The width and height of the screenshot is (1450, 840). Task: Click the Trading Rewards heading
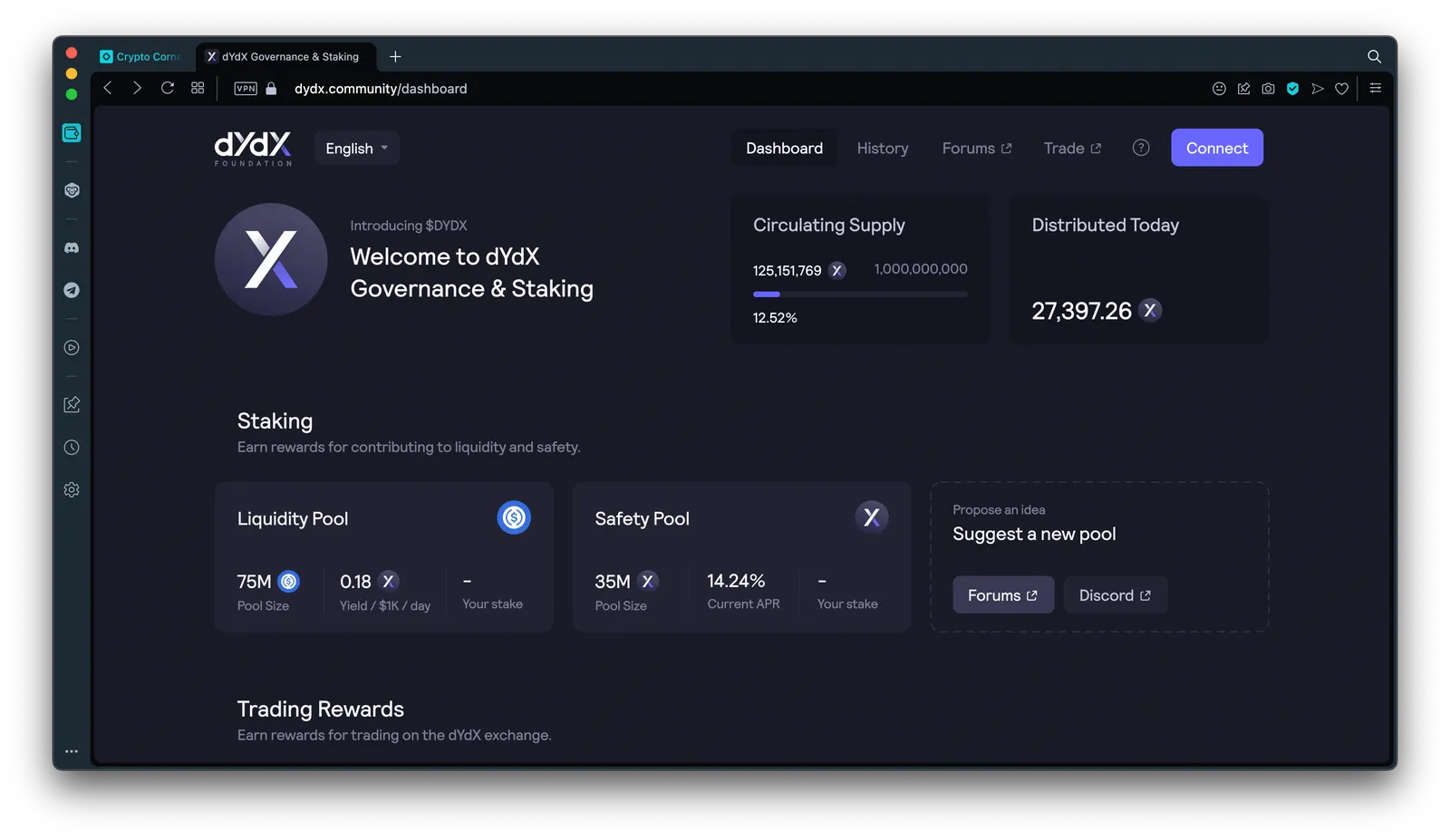[321, 709]
